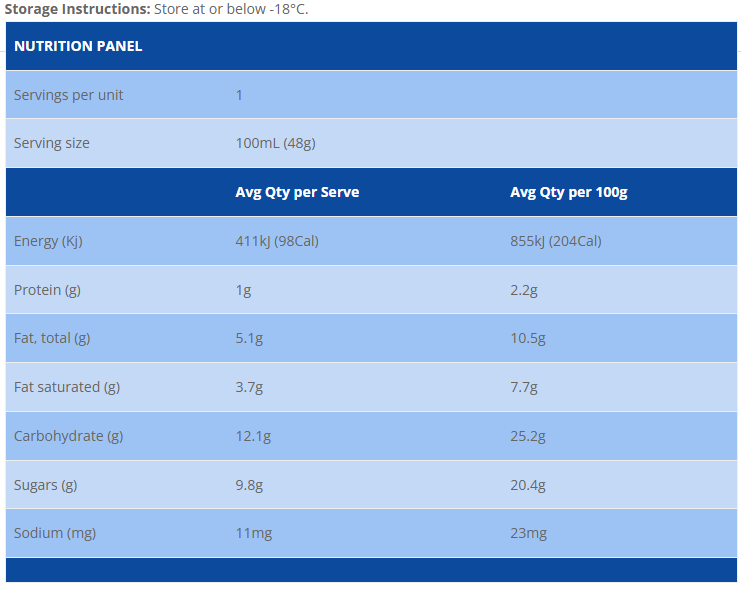Click the Energy (Kj) row label
The height and width of the screenshot is (589, 741).
point(48,241)
